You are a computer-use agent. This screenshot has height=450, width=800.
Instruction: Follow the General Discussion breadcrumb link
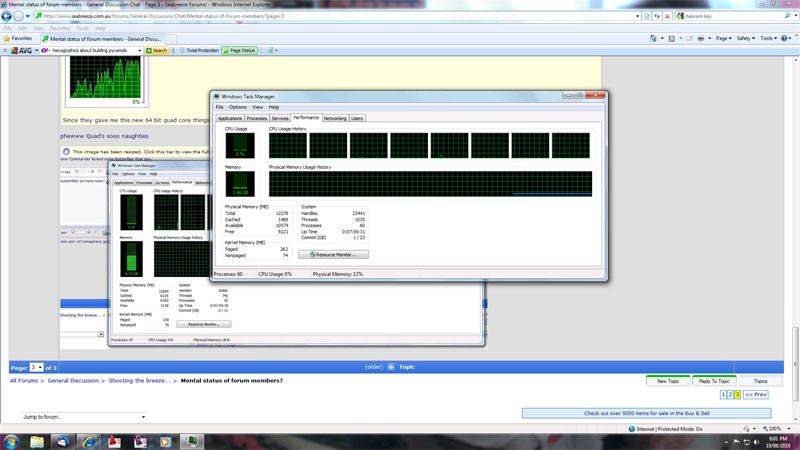[x=75, y=381]
